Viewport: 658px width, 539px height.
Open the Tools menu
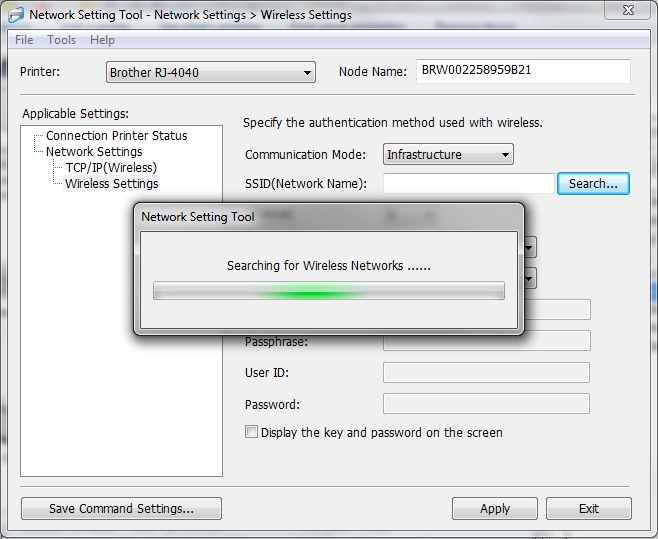point(62,40)
